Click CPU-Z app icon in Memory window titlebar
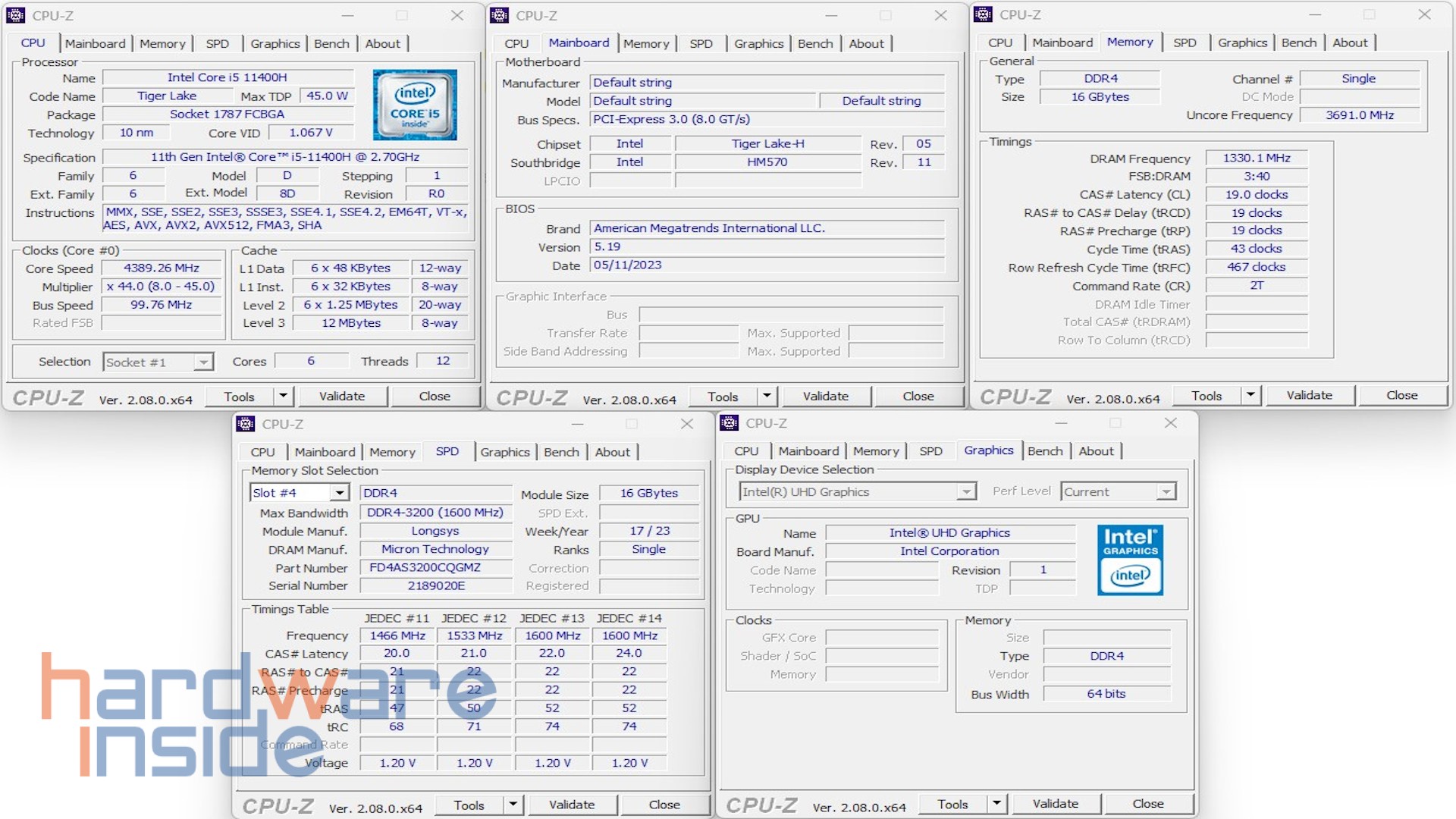 pos(984,14)
